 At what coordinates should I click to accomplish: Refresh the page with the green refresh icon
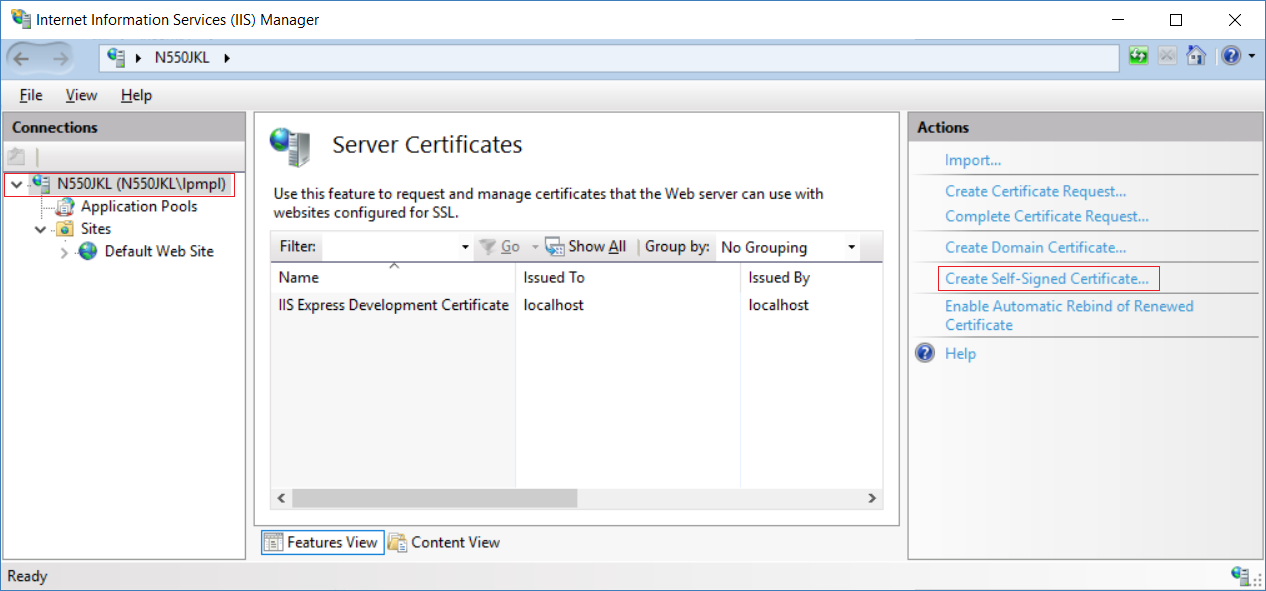click(1138, 56)
